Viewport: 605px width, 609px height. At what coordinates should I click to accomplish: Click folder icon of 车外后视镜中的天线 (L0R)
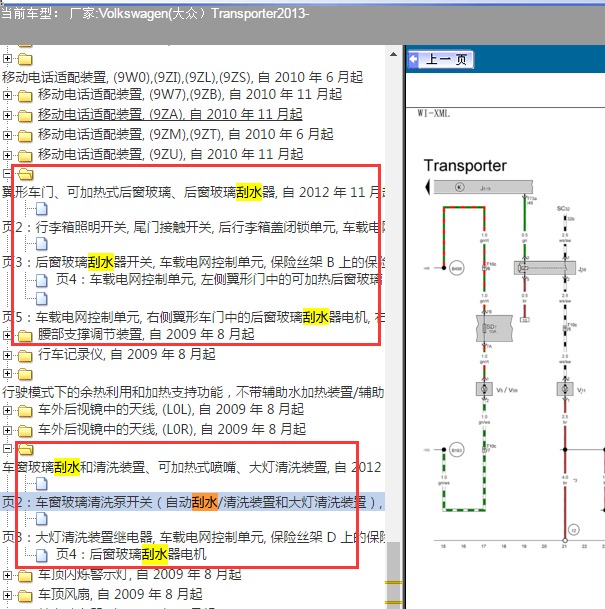pos(25,431)
